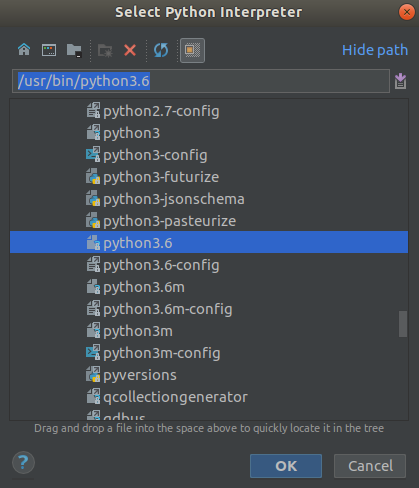
Task: Click the qcollectiongenerator file icon
Action: pos(93,397)
